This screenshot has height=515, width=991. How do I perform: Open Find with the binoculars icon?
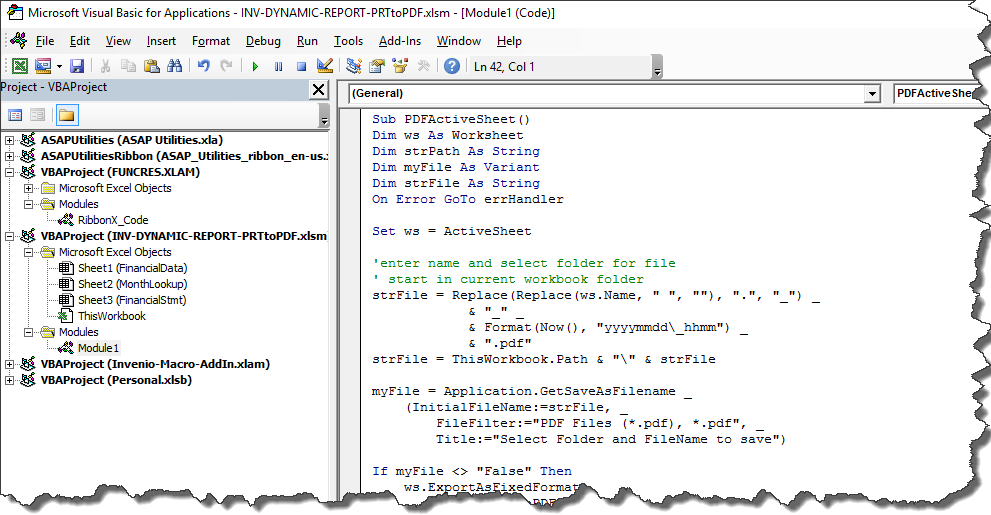[174, 66]
